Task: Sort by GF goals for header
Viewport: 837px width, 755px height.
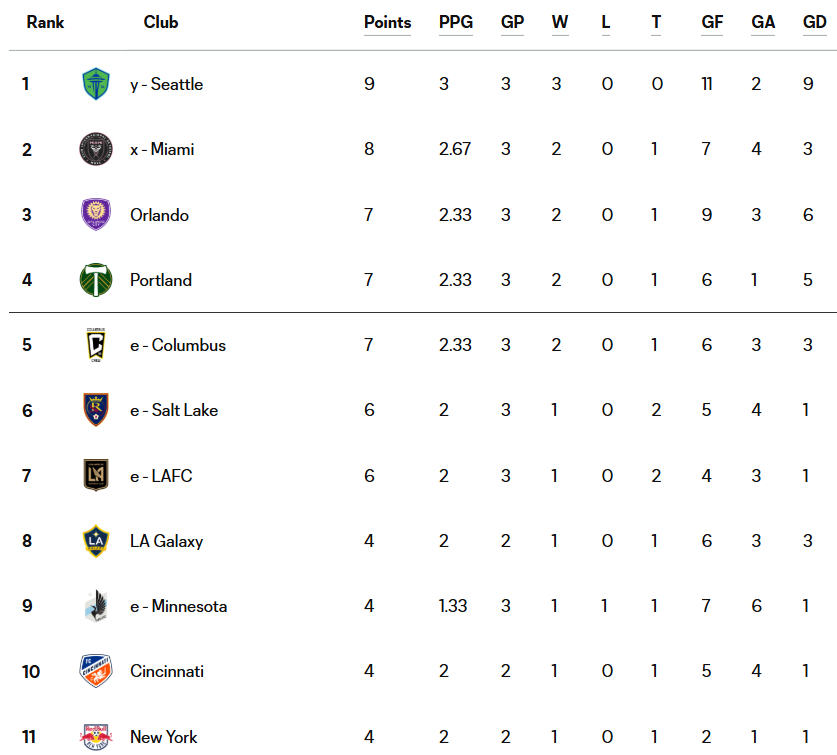Action: [712, 22]
